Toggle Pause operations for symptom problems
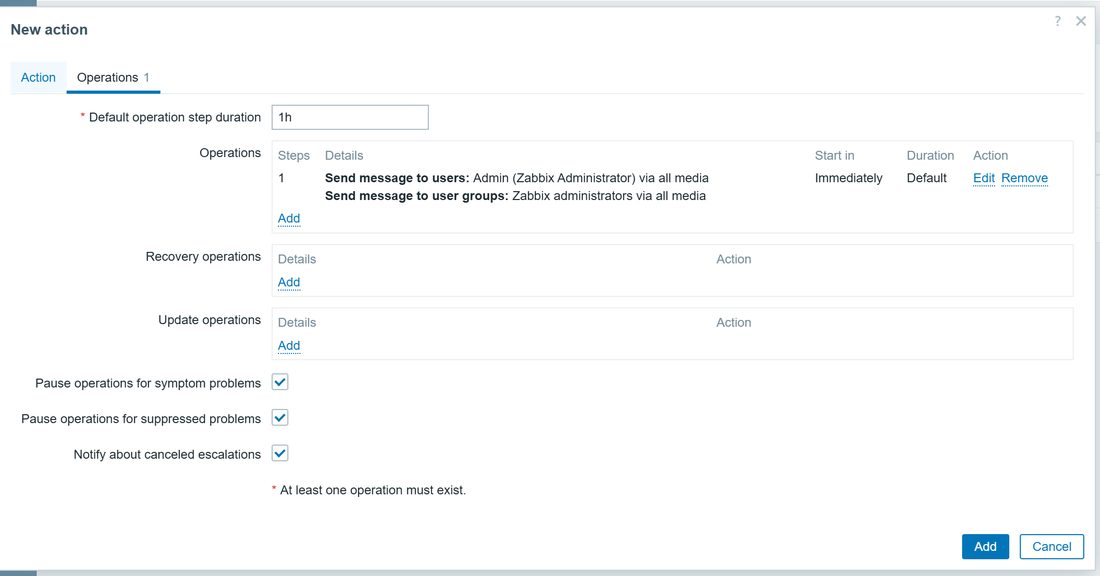The height and width of the screenshot is (576, 1100). (x=280, y=382)
